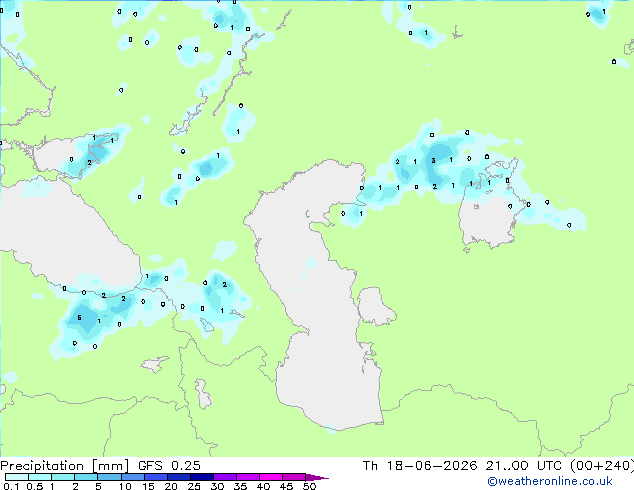Click the legend label '0.5'
Viewport: 634px width, 490px height.
click(x=35, y=486)
